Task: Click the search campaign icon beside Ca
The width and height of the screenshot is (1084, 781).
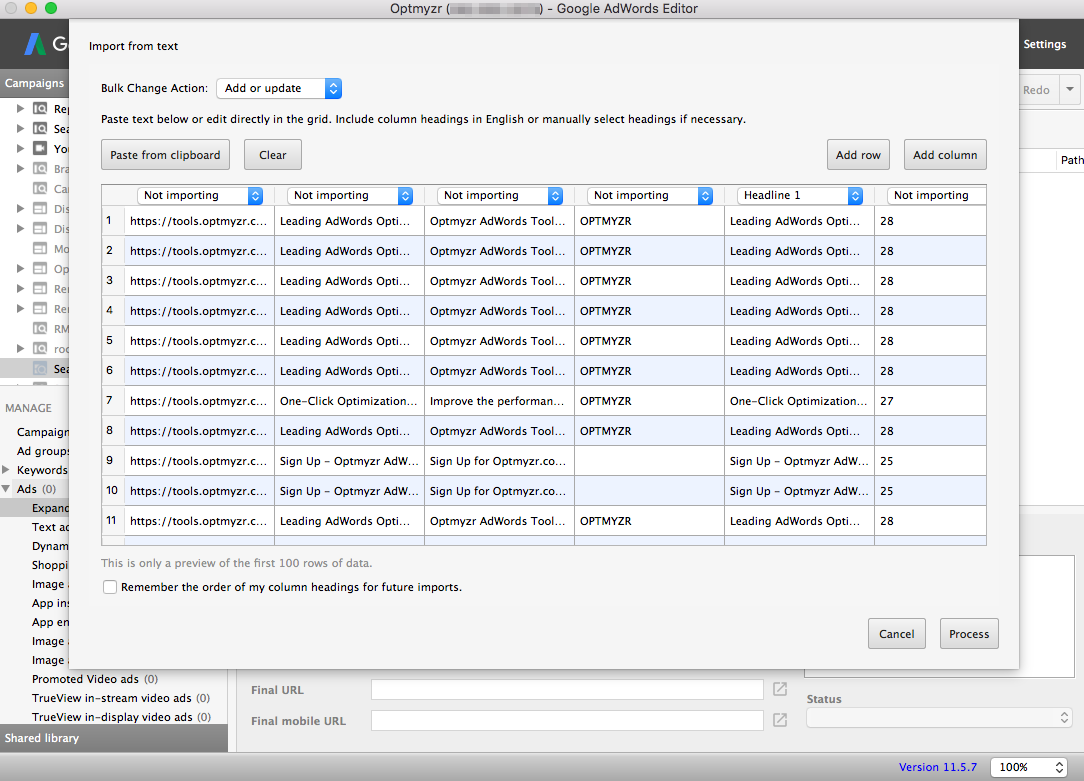Action: point(41,189)
